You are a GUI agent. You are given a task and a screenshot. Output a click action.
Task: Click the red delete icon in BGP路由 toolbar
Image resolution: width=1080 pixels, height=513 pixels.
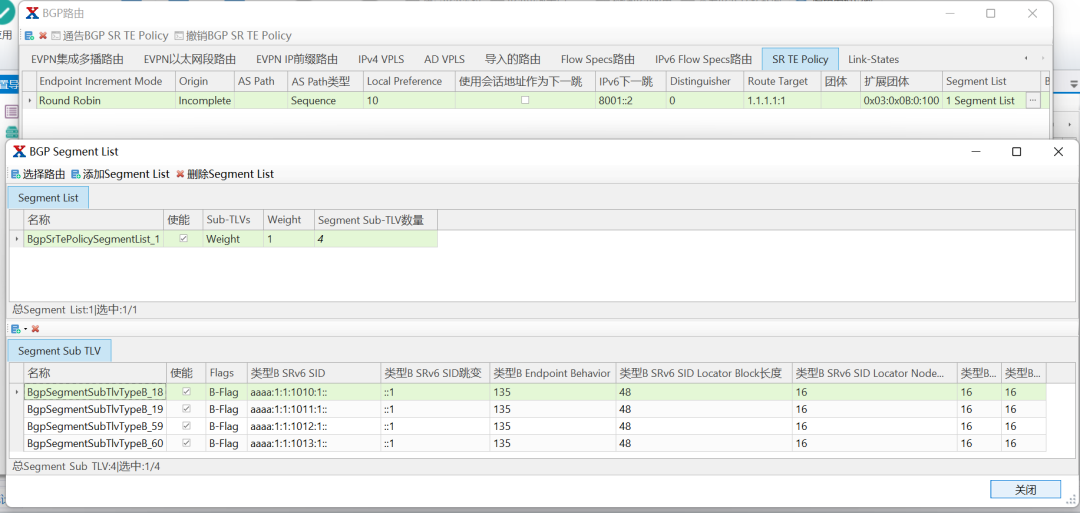coord(43,36)
